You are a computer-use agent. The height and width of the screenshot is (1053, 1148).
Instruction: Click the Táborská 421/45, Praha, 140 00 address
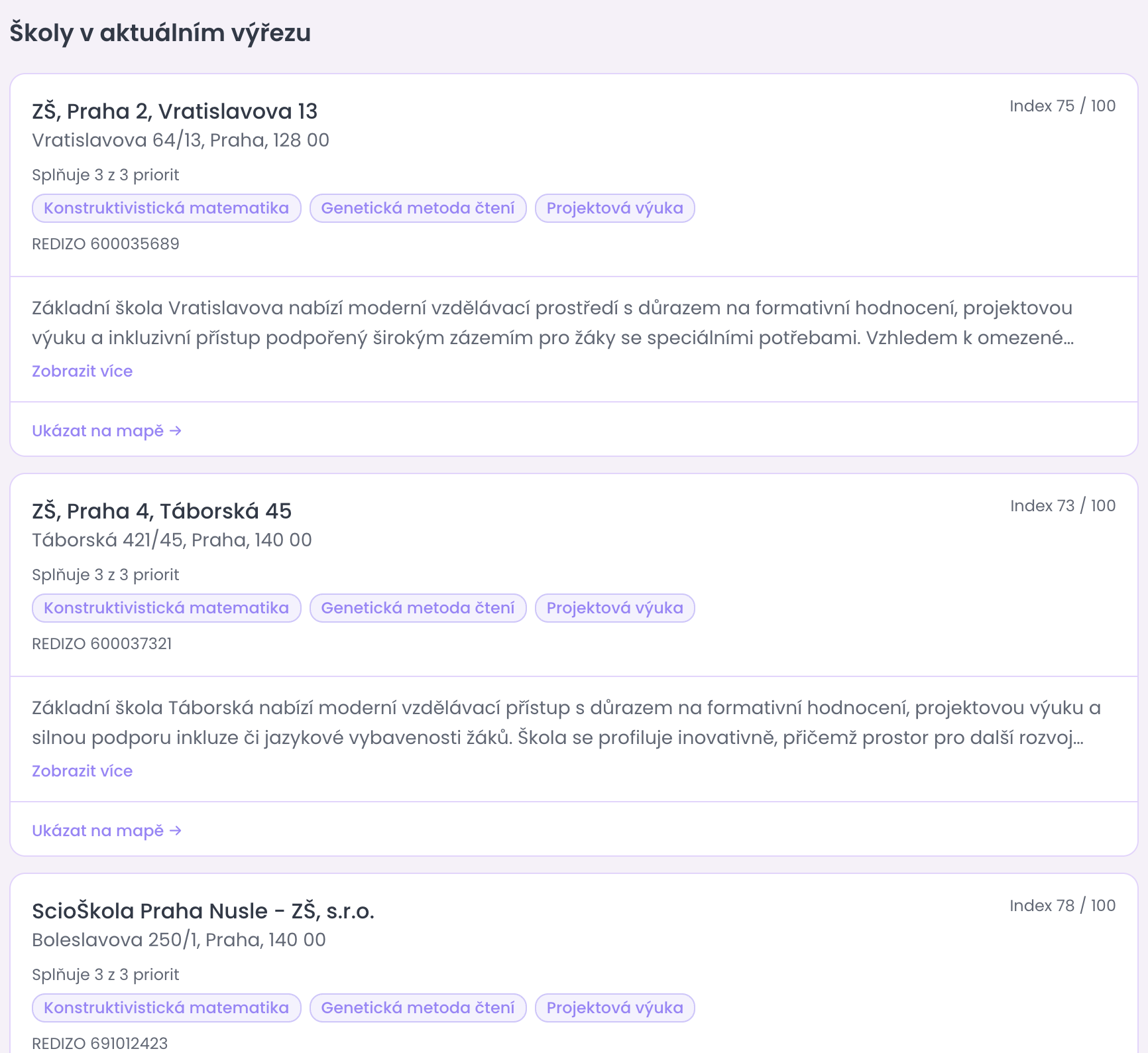(x=172, y=540)
